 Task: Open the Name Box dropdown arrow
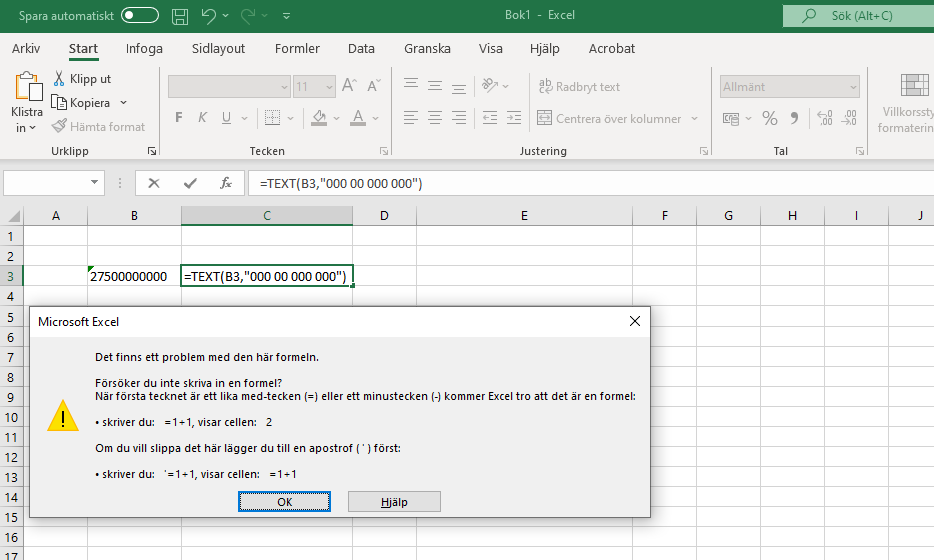[94, 182]
